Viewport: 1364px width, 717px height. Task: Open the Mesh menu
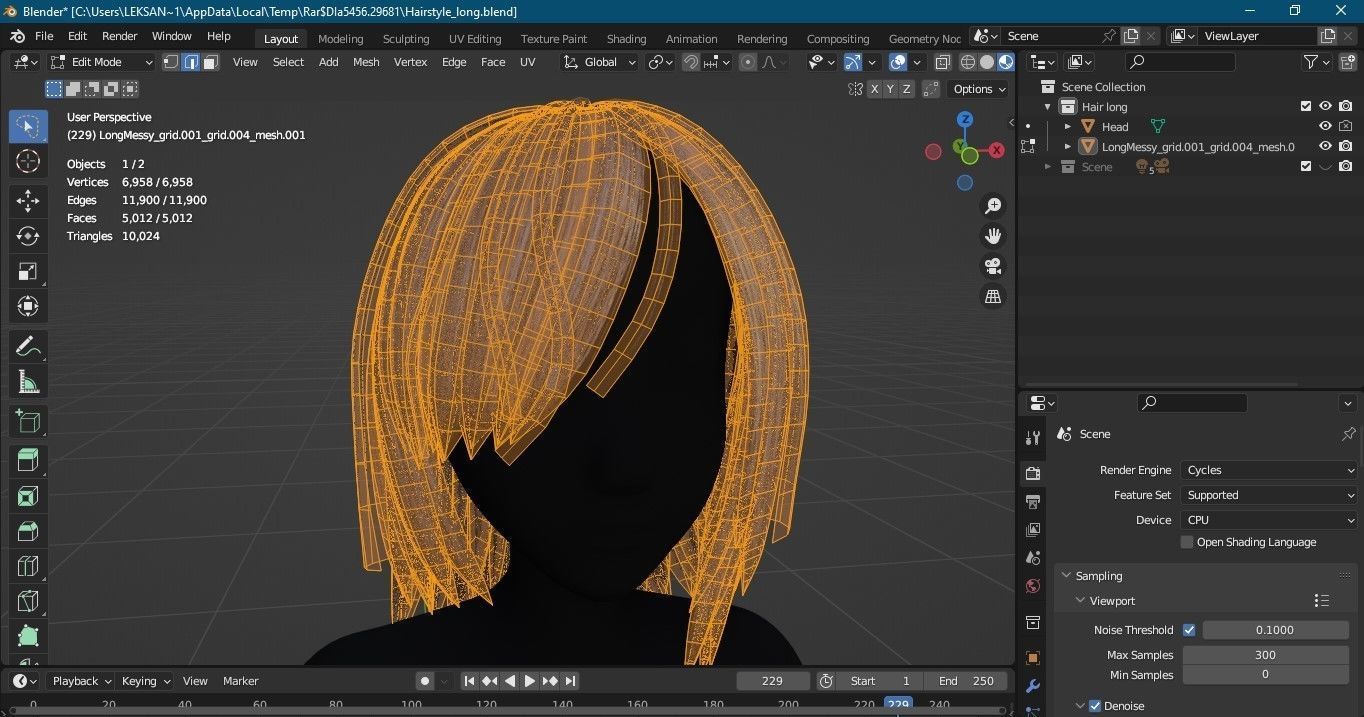(x=366, y=62)
